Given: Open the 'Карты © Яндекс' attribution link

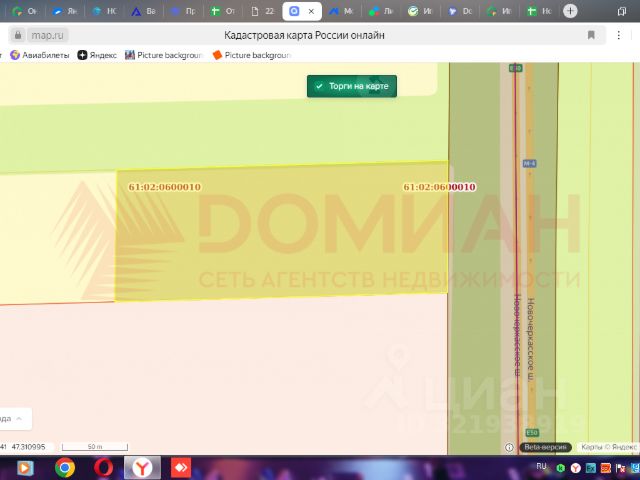Looking at the screenshot, I should point(608,447).
